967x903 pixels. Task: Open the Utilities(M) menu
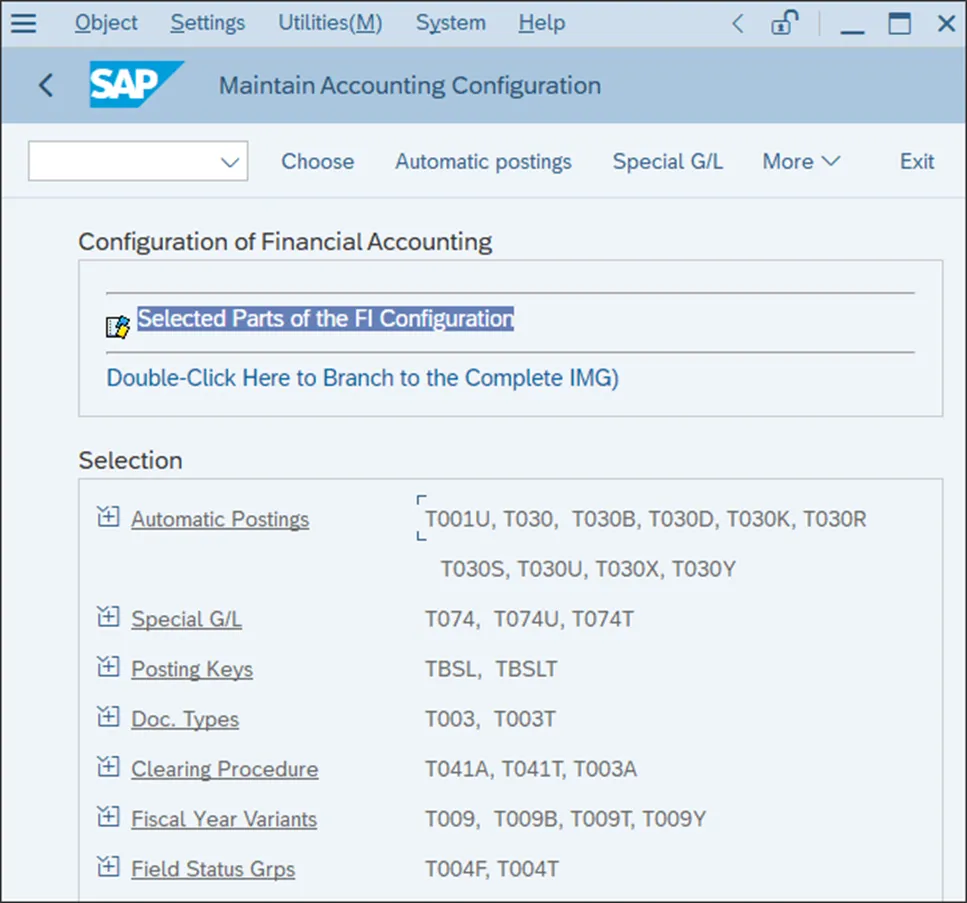tap(330, 22)
